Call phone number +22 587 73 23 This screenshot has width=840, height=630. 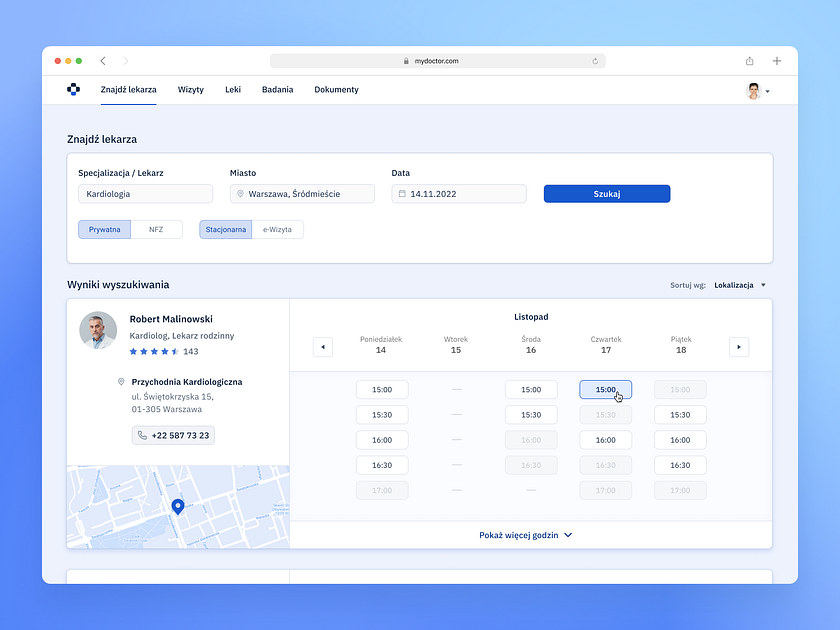173,435
